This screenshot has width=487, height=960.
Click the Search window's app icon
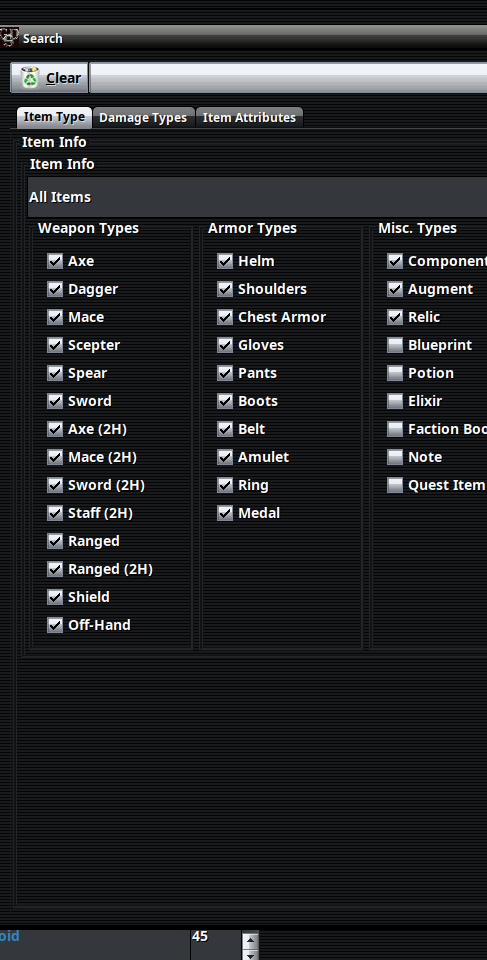(9, 38)
